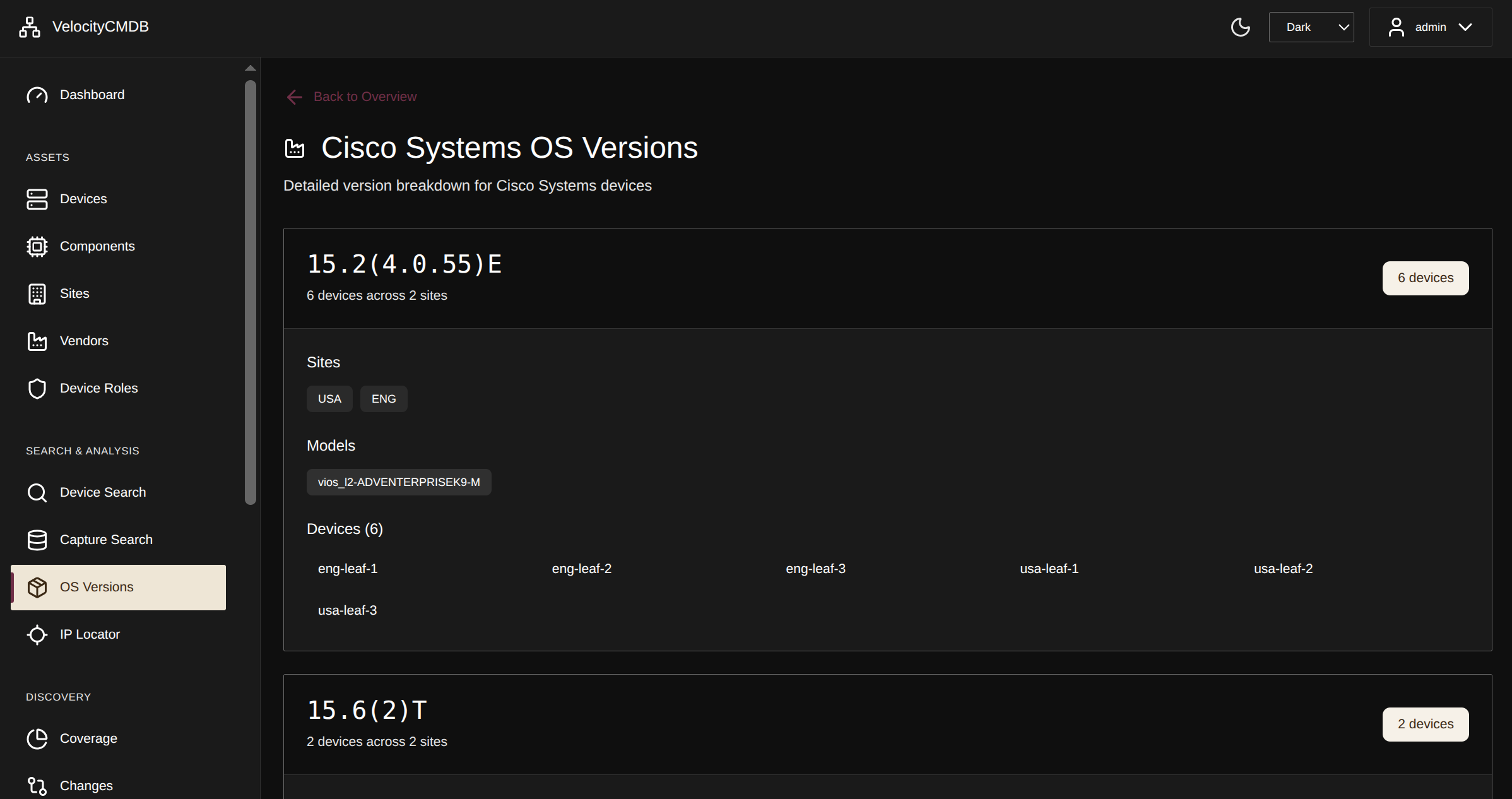Select the USA site tag
Image resolution: width=1512 pixels, height=799 pixels.
tap(329, 399)
